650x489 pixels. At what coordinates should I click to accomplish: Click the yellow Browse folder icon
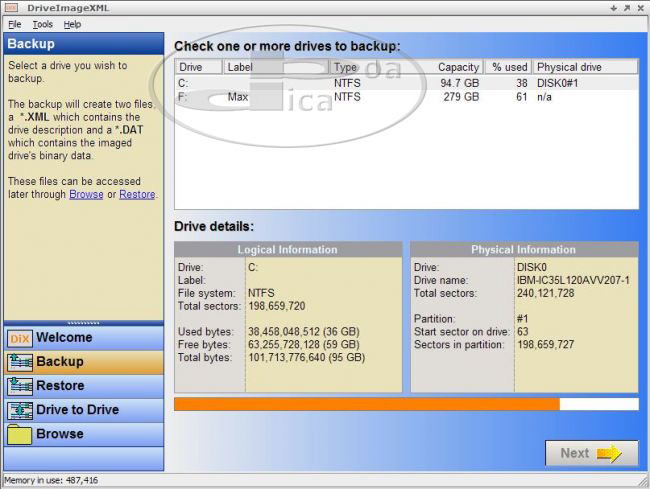point(20,435)
